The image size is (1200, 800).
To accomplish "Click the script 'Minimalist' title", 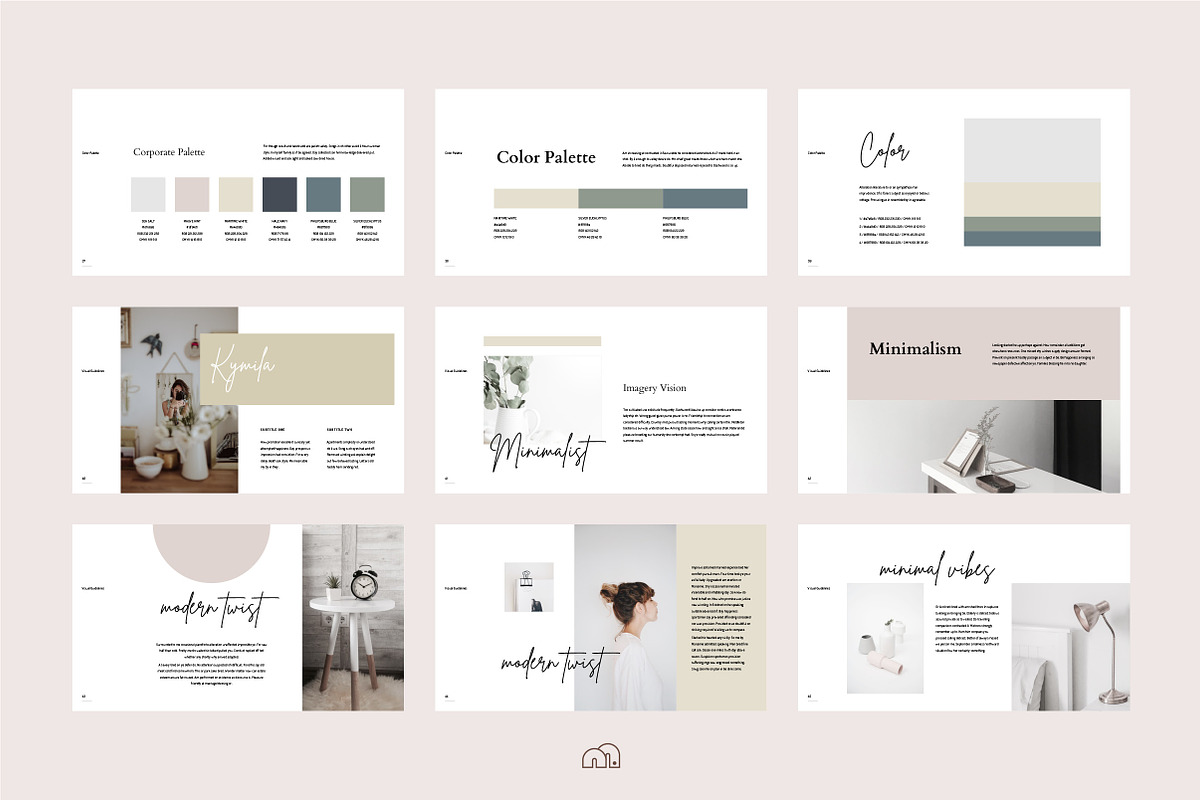I will point(548,453).
